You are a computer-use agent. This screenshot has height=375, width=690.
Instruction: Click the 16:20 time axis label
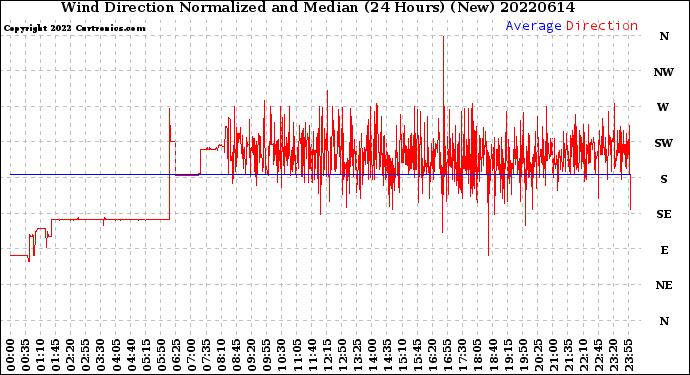pyautogui.click(x=432, y=355)
